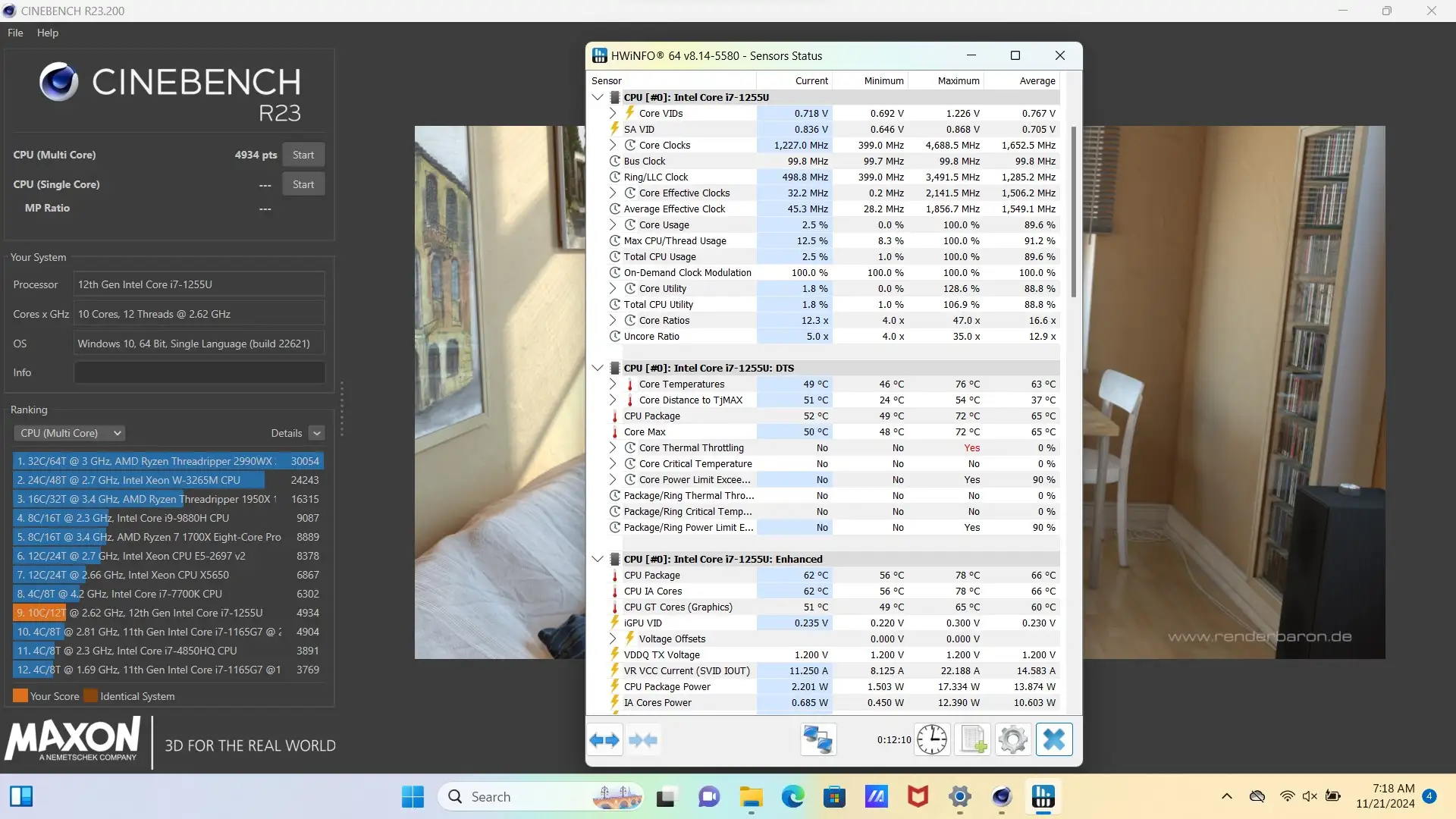Click the Average column header in HWiNFO
1456x819 pixels.
click(1021, 80)
